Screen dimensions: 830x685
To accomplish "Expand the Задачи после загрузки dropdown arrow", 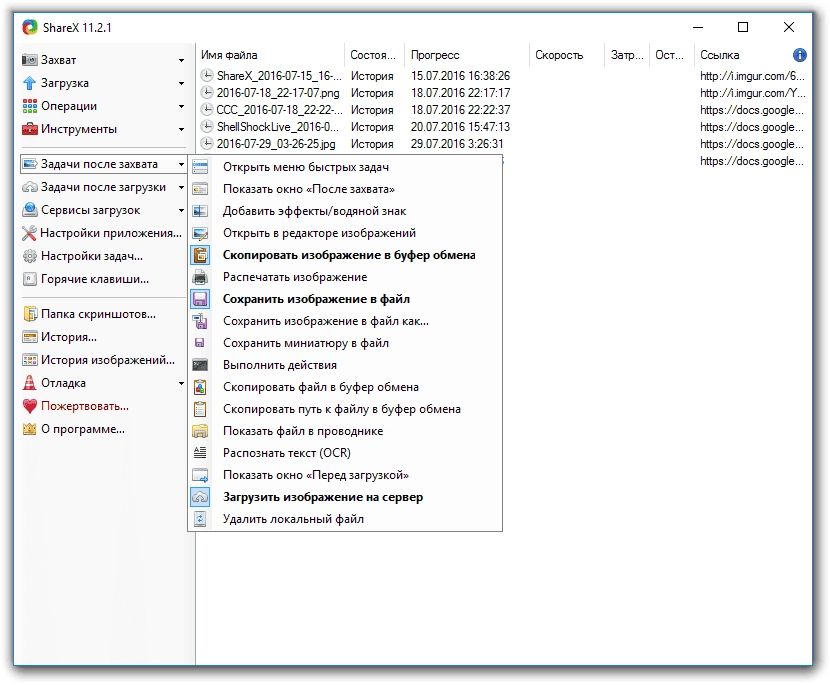I will tap(181, 187).
